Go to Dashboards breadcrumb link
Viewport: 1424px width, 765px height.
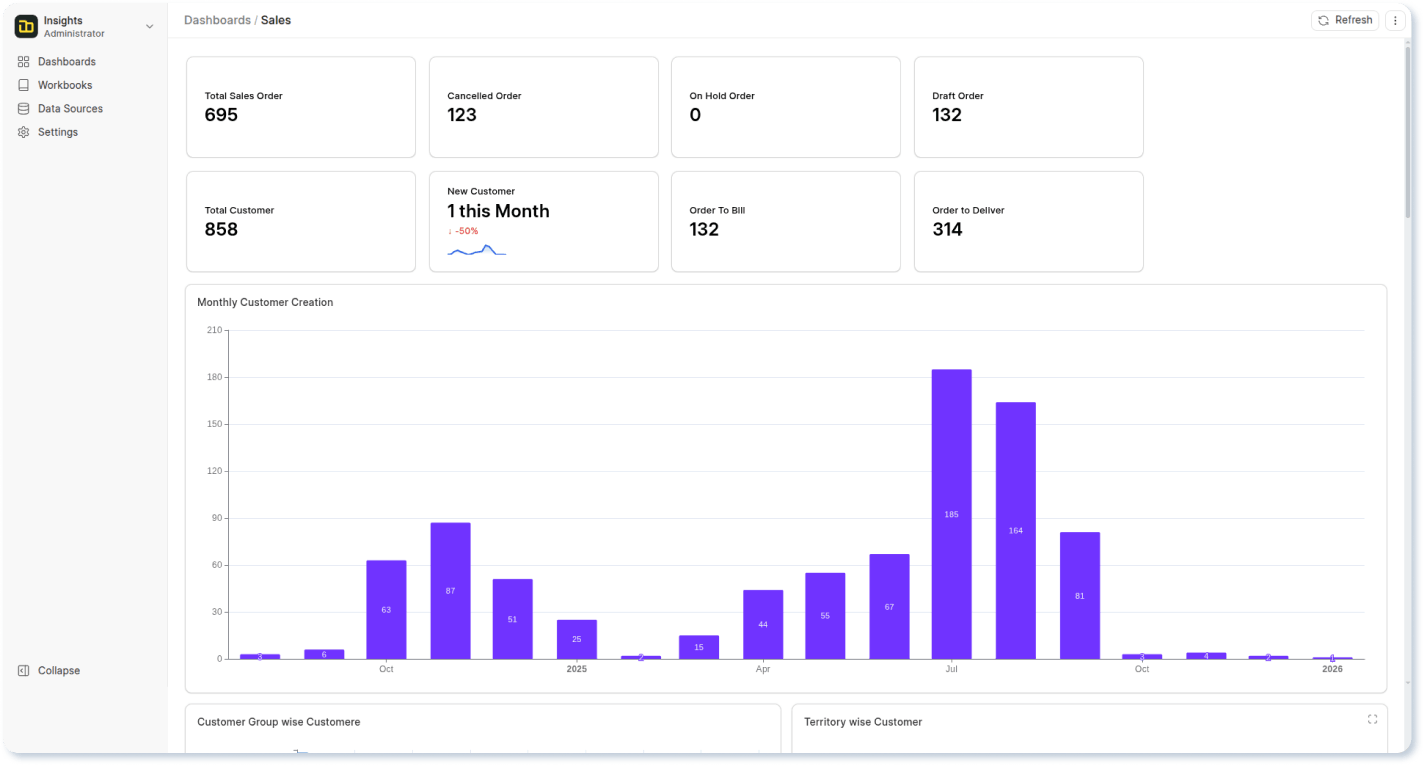click(x=217, y=20)
